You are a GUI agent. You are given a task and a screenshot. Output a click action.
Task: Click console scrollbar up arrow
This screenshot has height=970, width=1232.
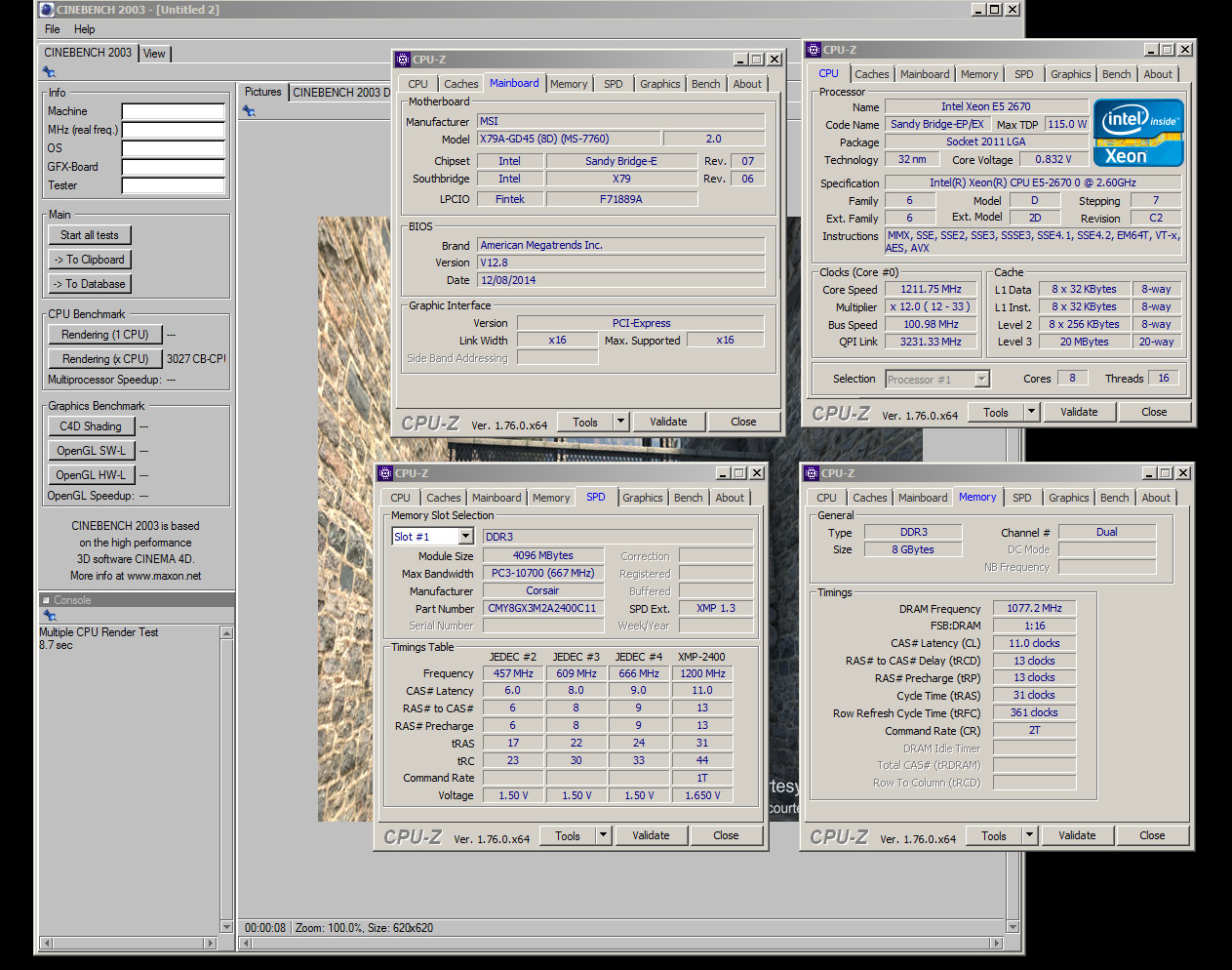coord(227,633)
